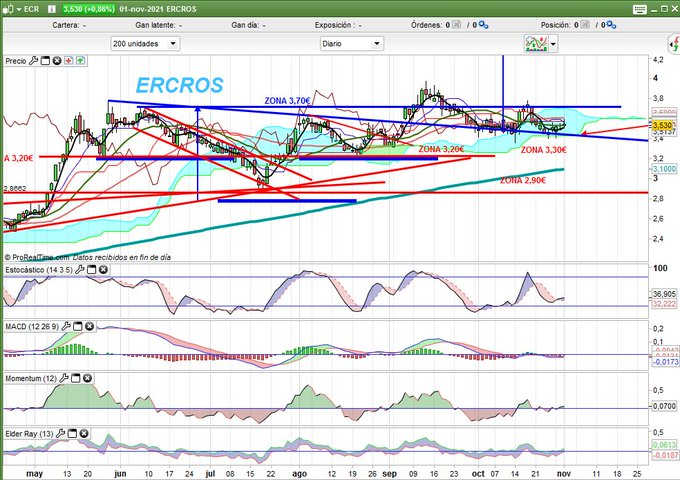Open Elder Ray indicator settings wrench
This screenshot has height=480, width=680.
pos(61,433)
